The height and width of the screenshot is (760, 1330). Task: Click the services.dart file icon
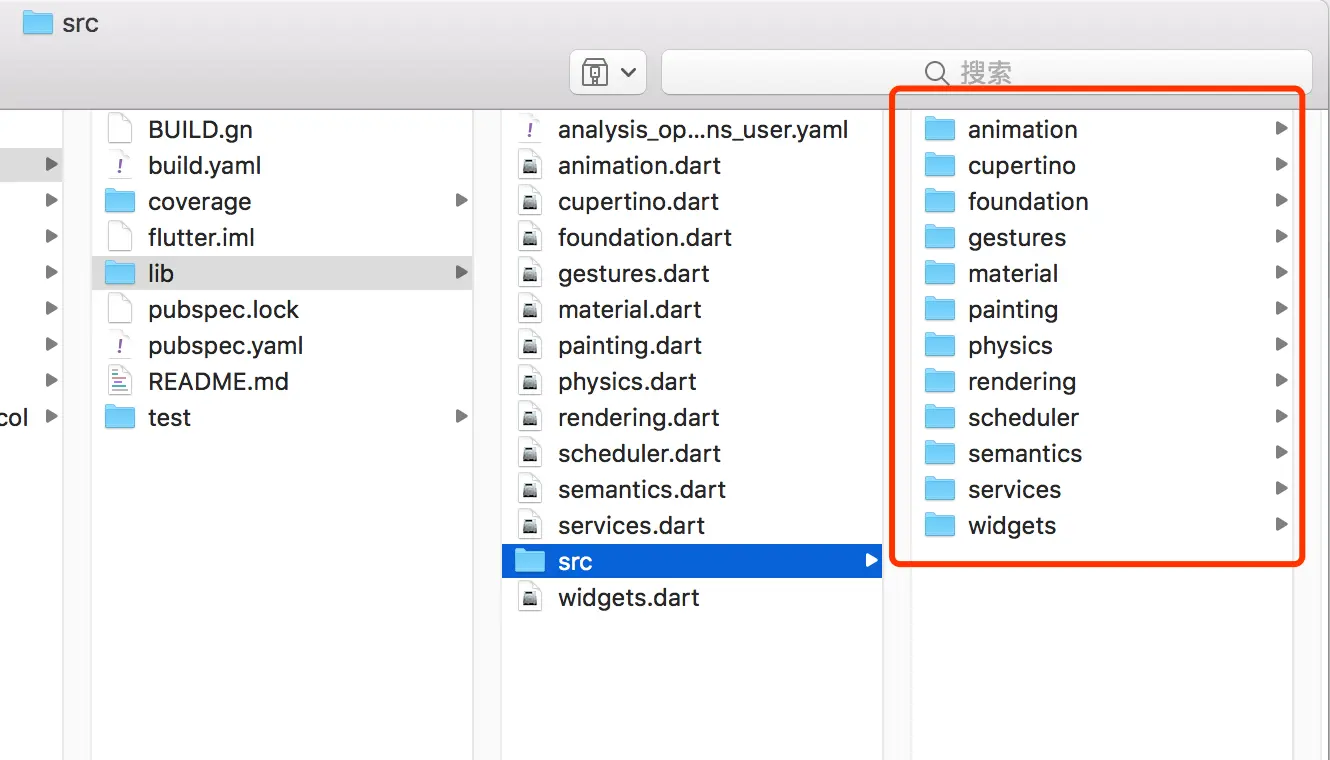click(x=530, y=525)
